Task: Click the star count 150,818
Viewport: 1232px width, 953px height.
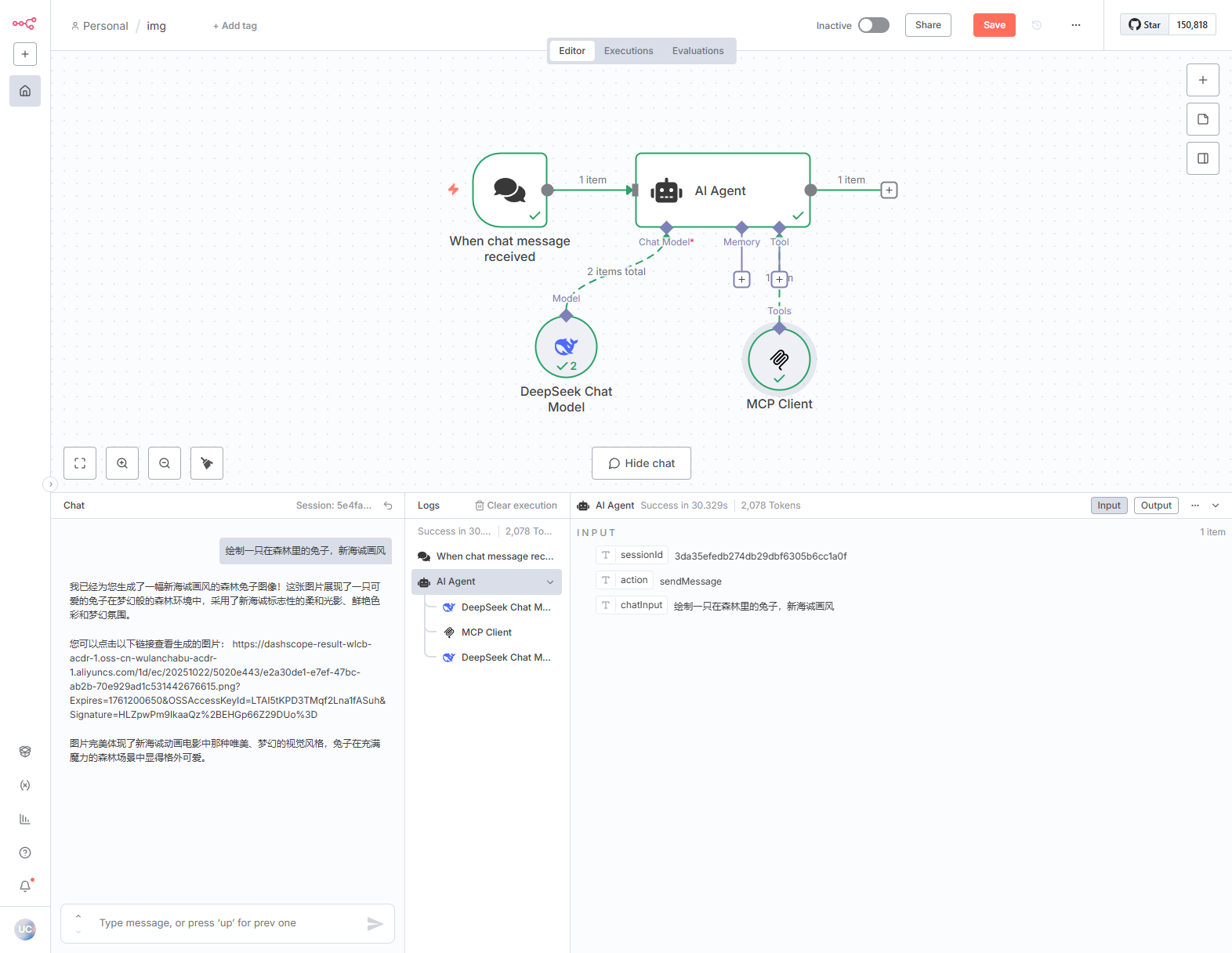Action: coord(1192,25)
